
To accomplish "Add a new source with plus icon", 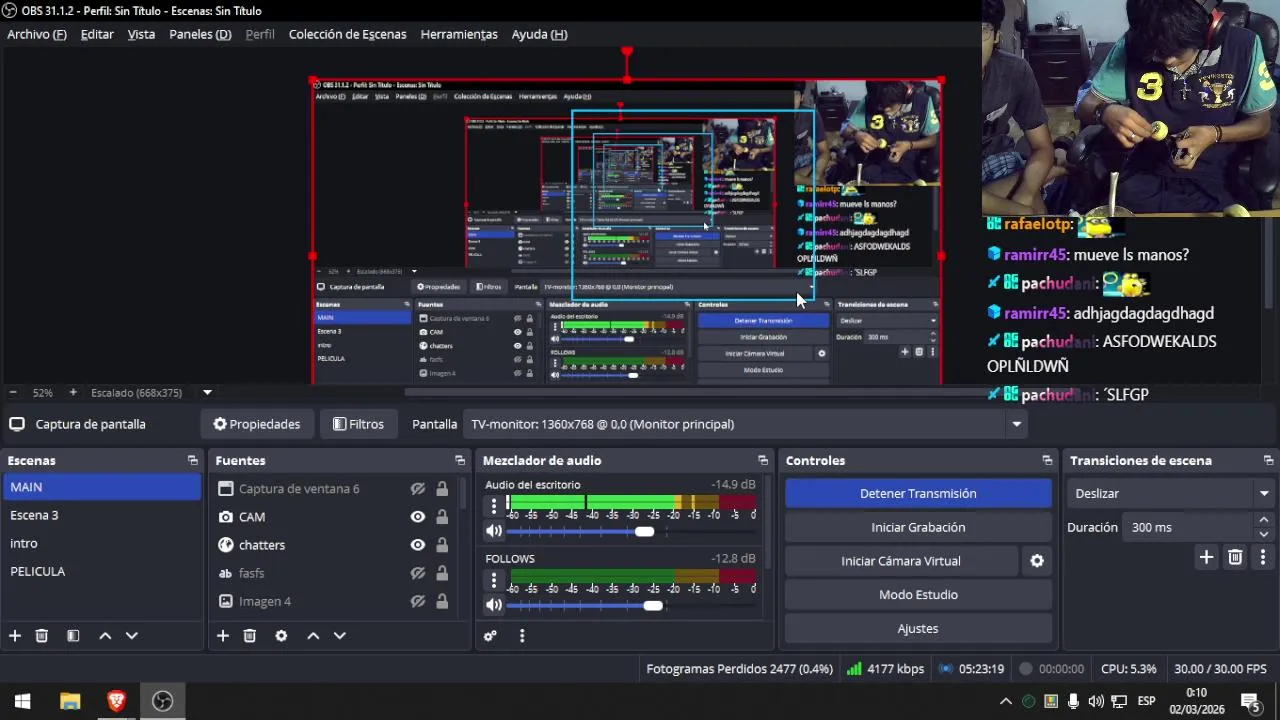I will pyautogui.click(x=223, y=636).
